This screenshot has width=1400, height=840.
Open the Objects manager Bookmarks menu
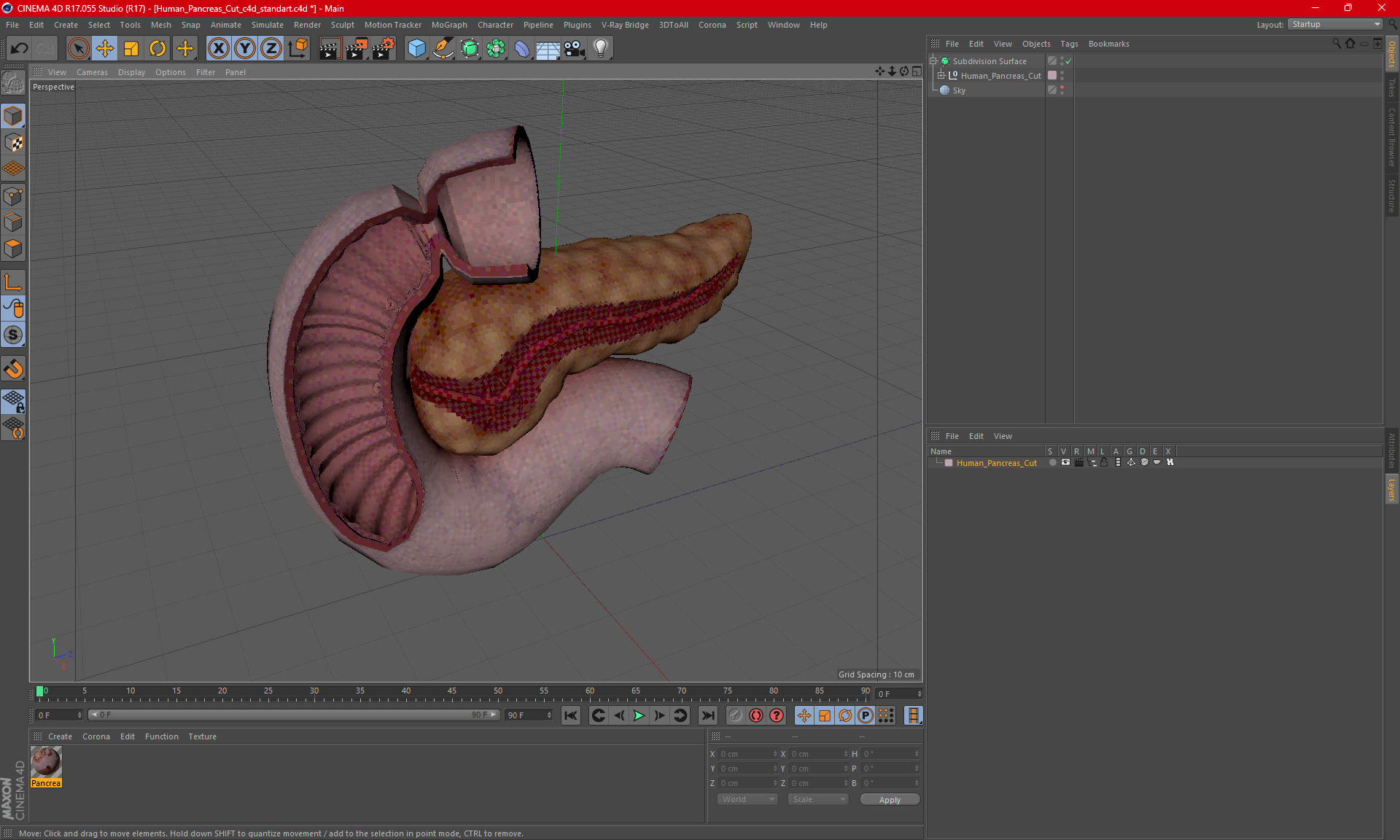1108,44
